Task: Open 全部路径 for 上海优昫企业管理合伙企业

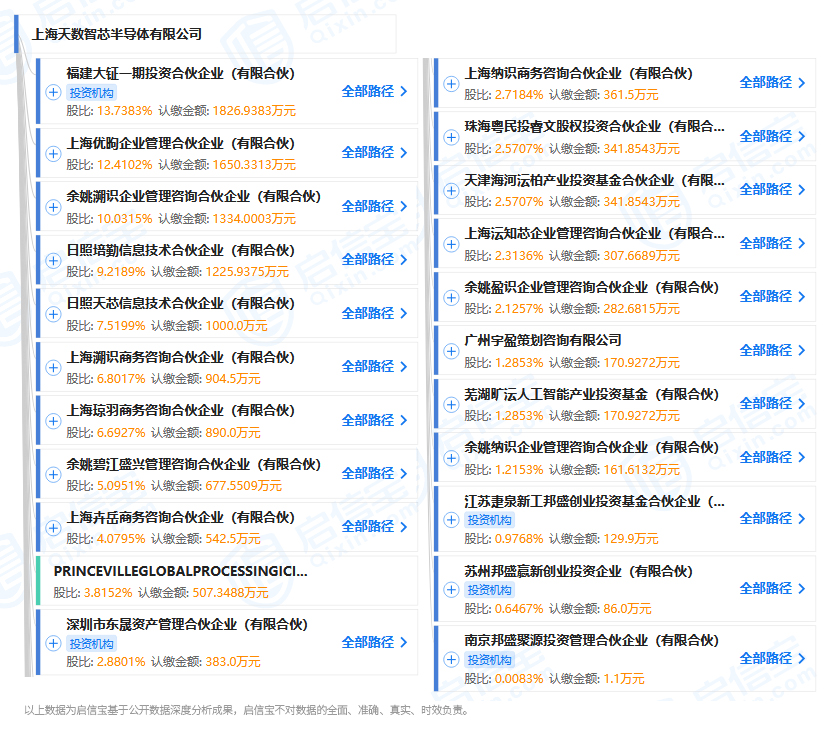Action: click(374, 153)
